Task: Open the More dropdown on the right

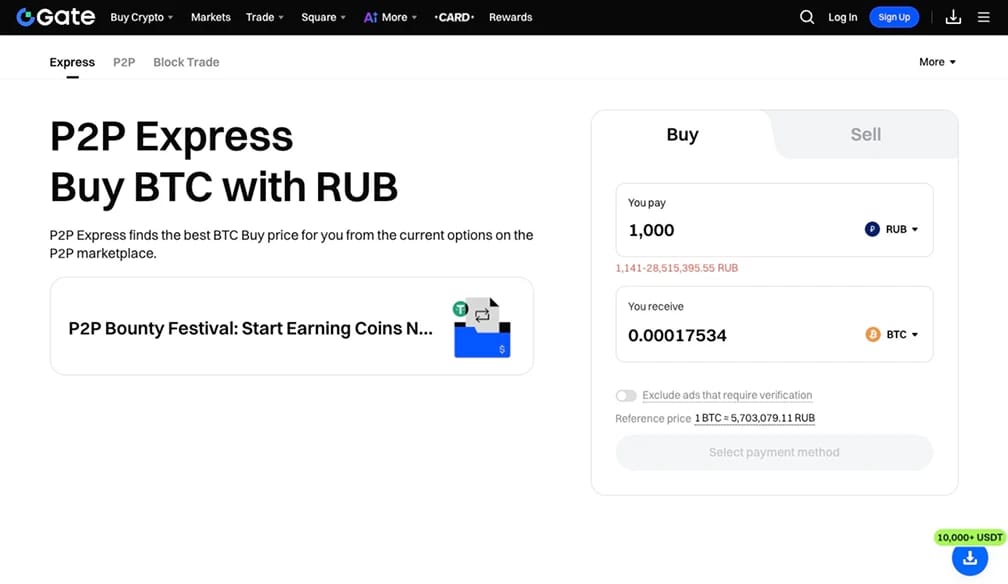Action: point(937,62)
